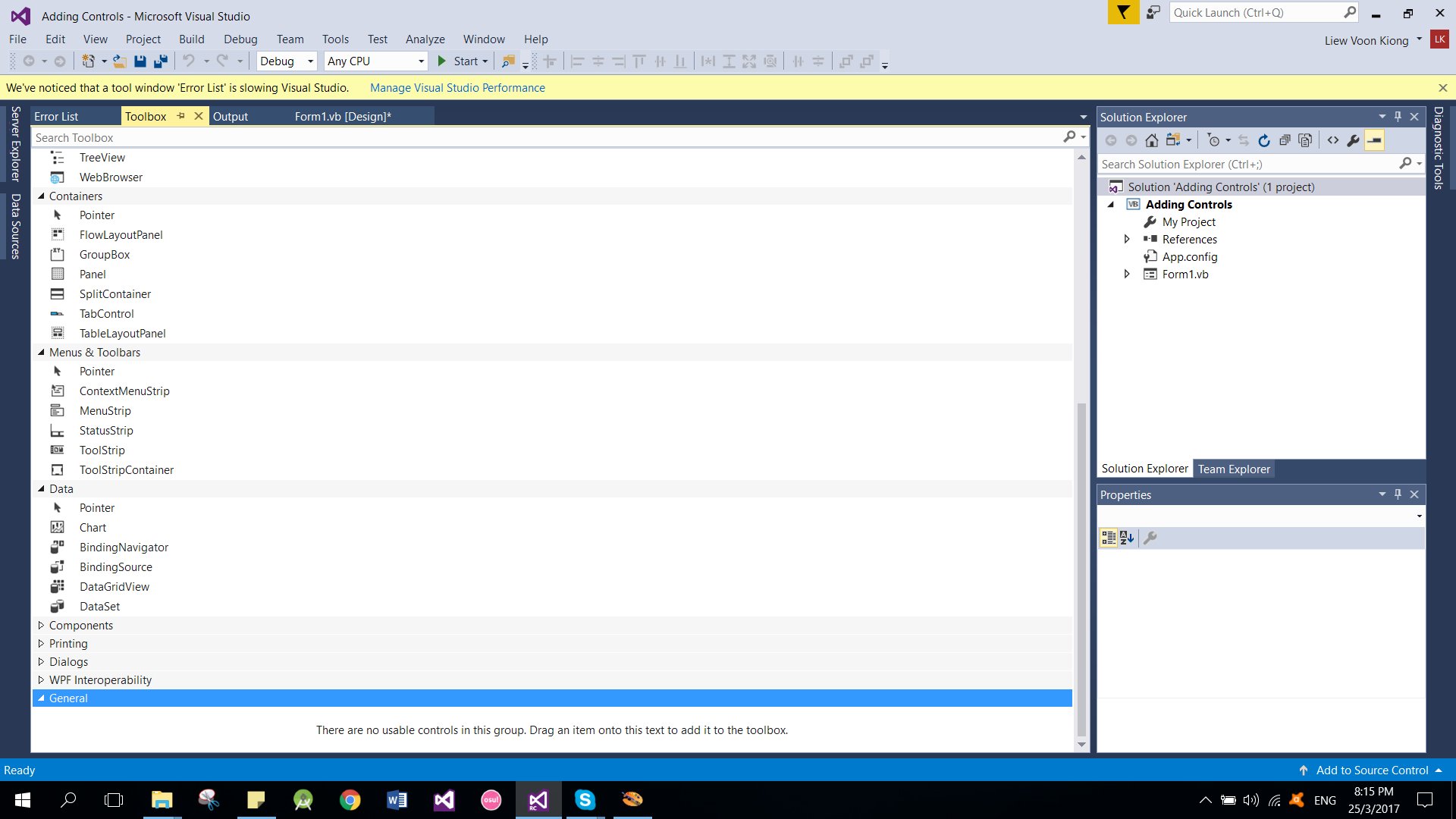Expand the Form1.vb node
The width and height of the screenshot is (1456, 819).
[x=1127, y=274]
